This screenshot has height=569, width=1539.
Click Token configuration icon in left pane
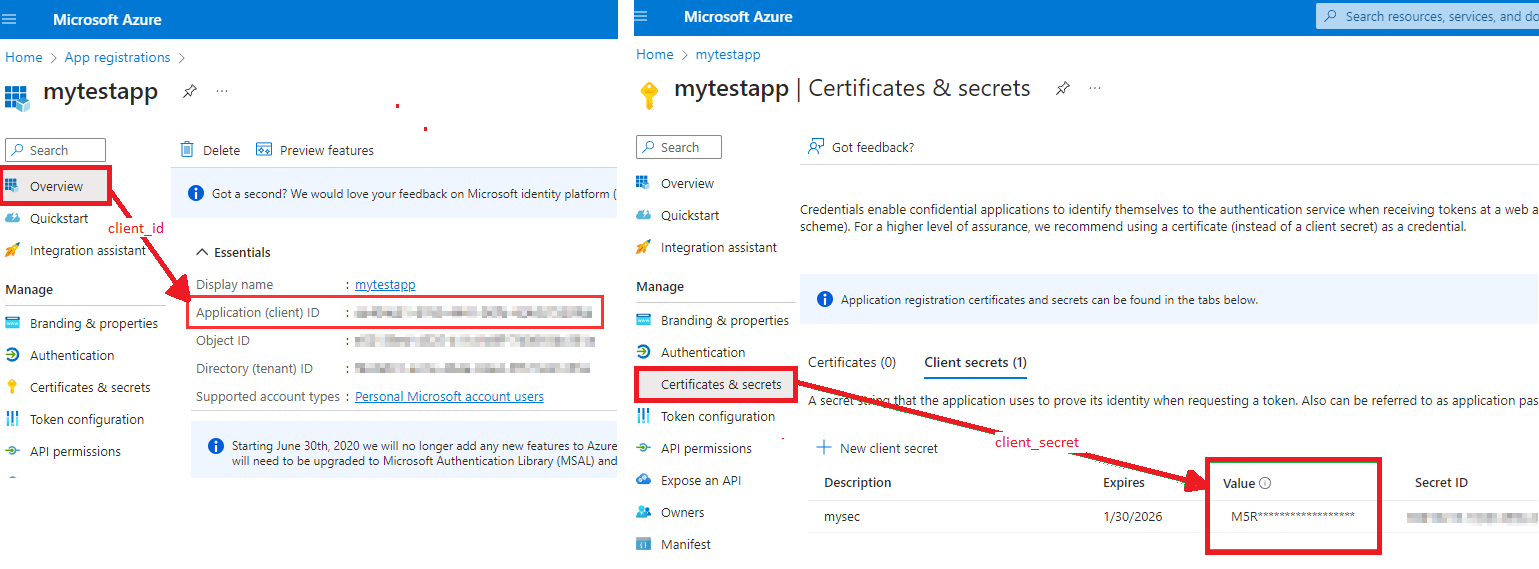[x=12, y=419]
